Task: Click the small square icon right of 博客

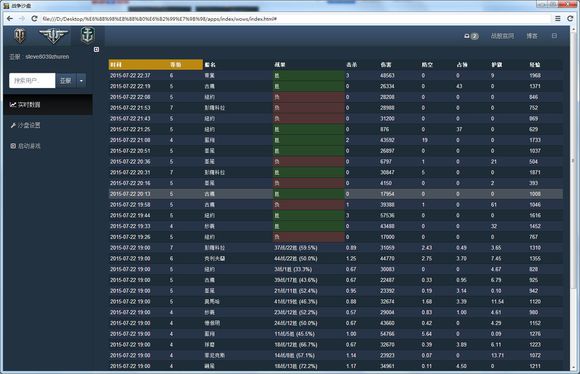Action: (554, 36)
